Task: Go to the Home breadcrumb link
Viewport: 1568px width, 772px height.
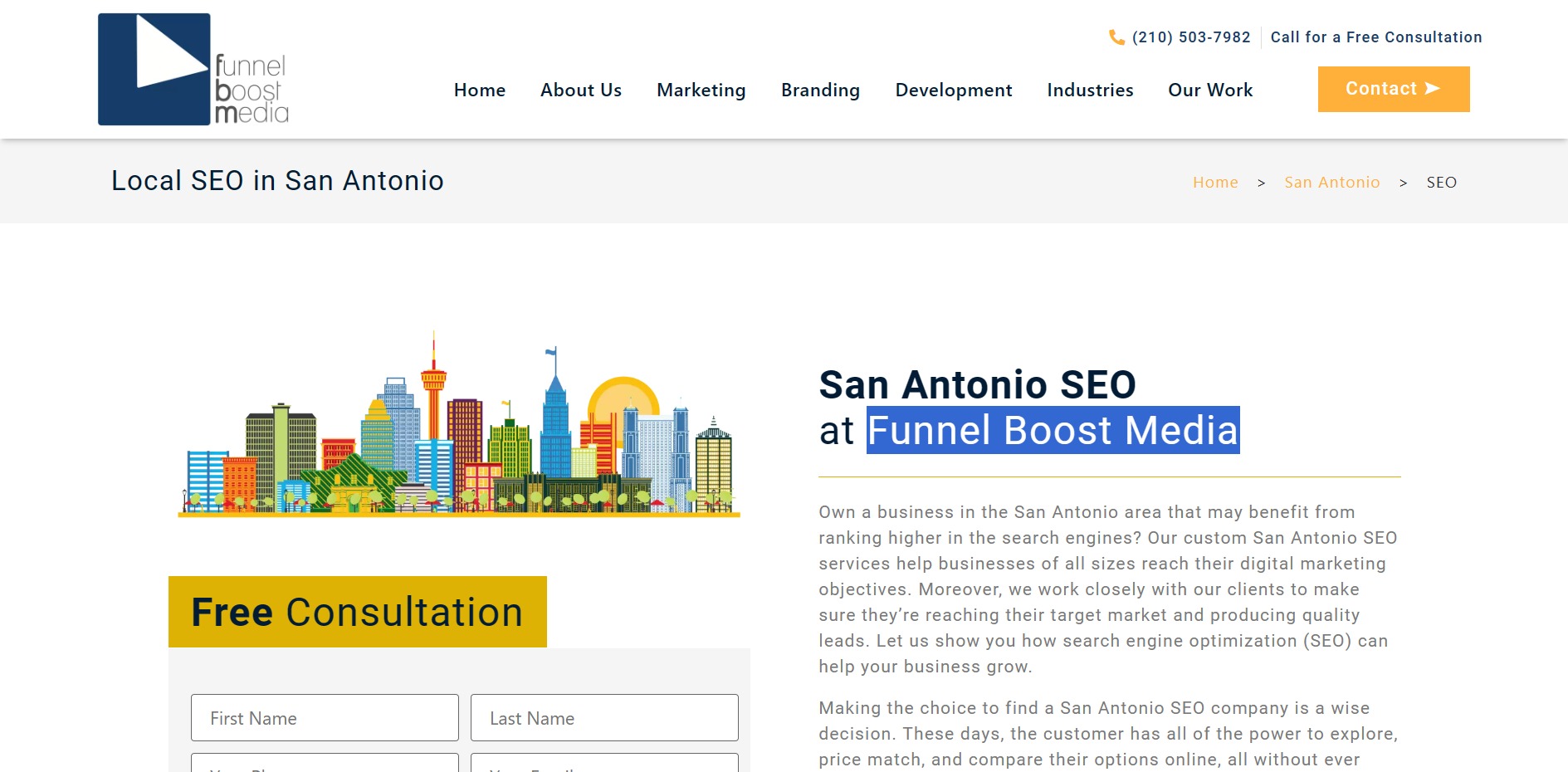Action: [1215, 183]
